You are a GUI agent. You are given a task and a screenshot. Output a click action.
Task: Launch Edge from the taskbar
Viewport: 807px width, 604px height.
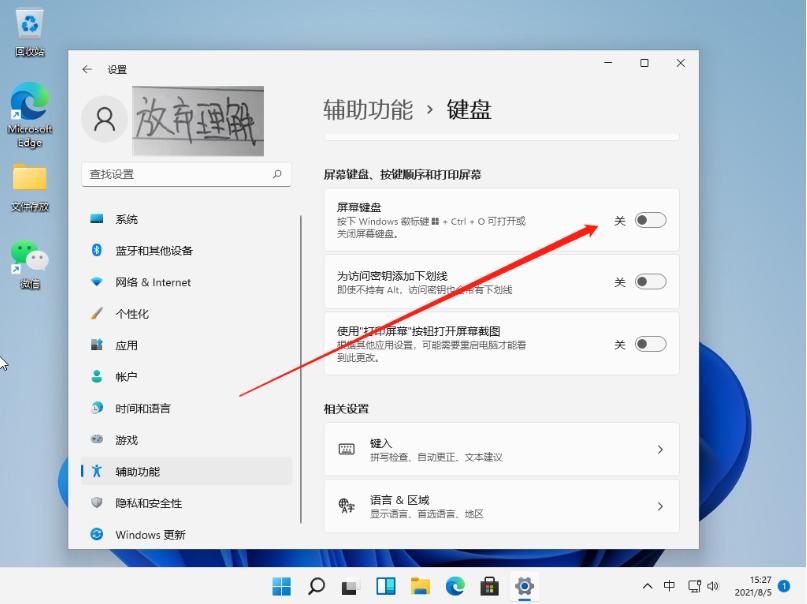(x=455, y=586)
